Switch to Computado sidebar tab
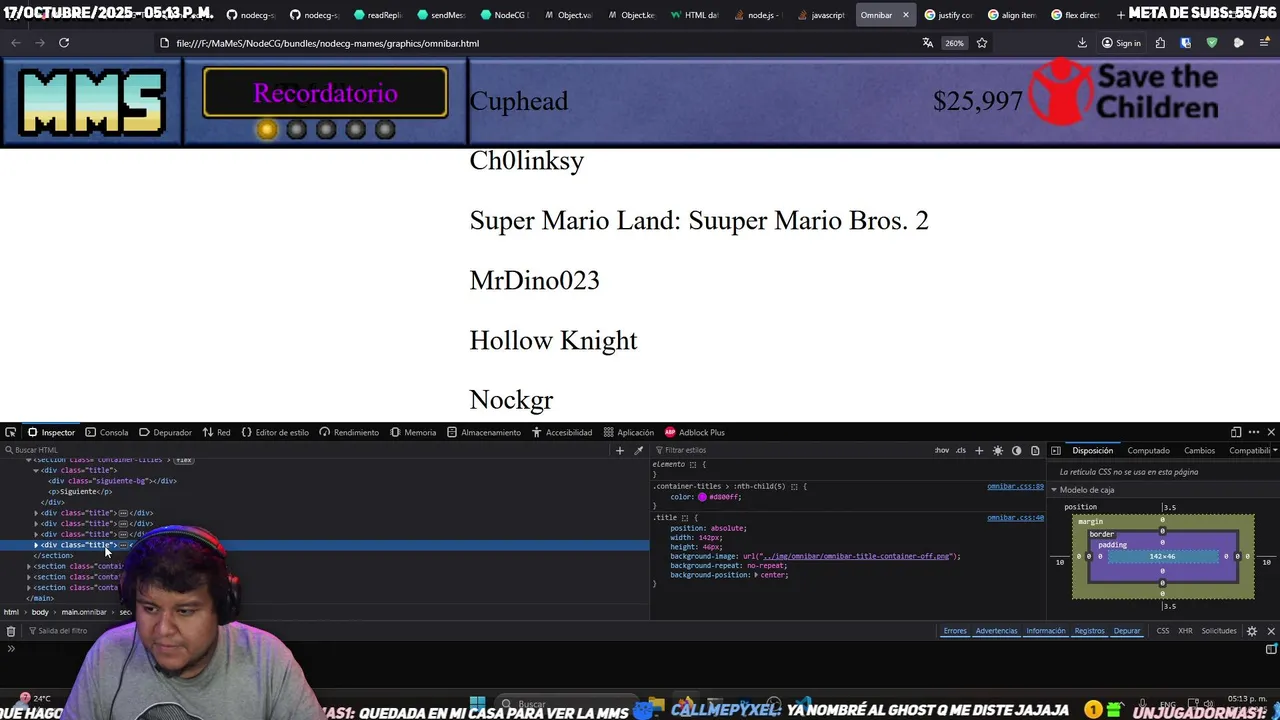 pos(1148,450)
